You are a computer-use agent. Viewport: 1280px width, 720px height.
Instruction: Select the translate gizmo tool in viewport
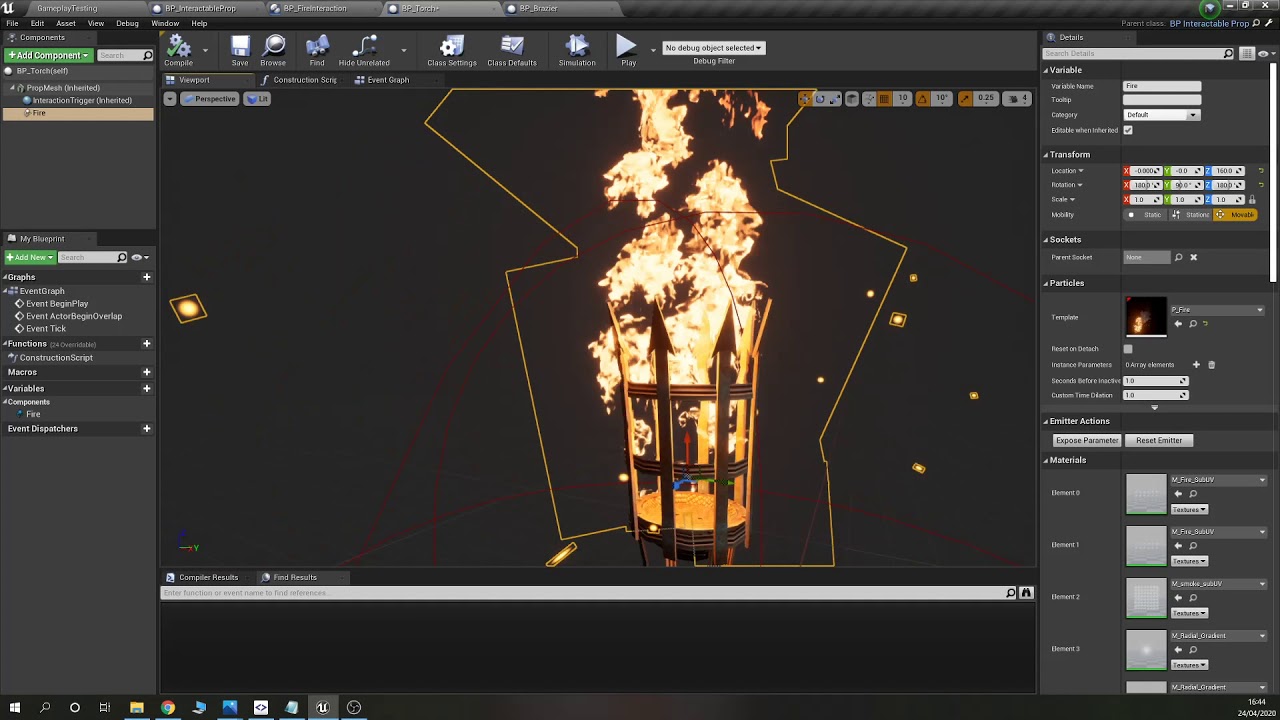[x=805, y=98]
